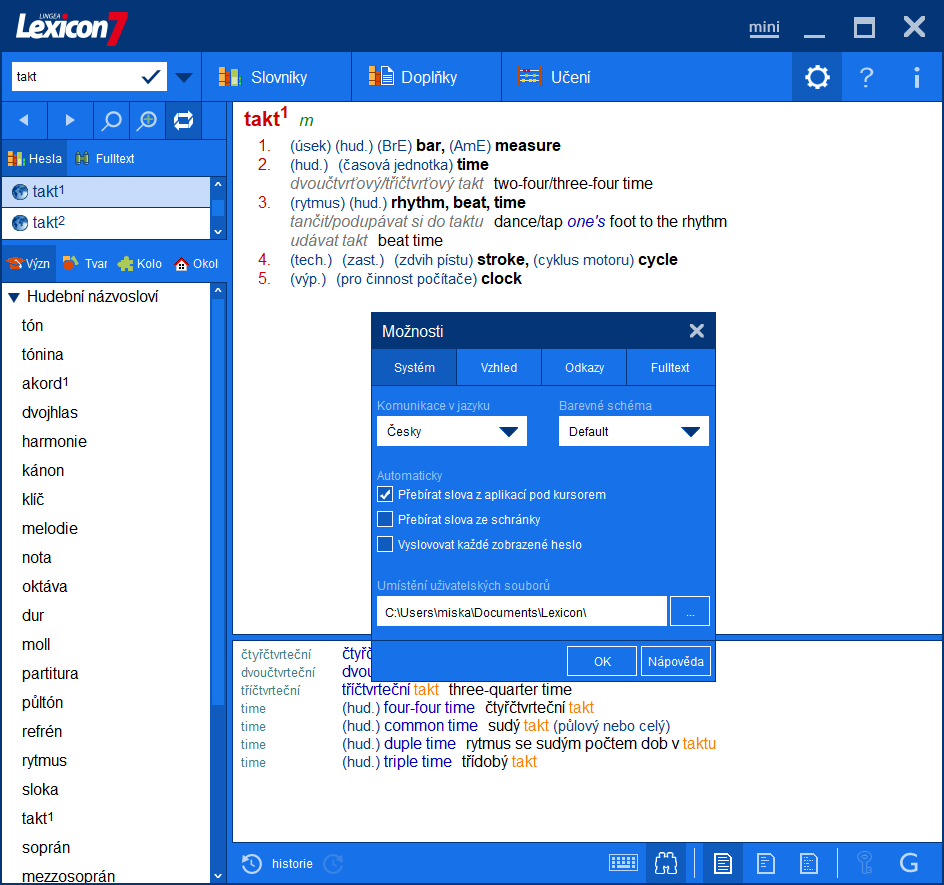Screen dimensions: 944x885
Task: Open the Barevné schéma dropdown
Action: [x=633, y=431]
